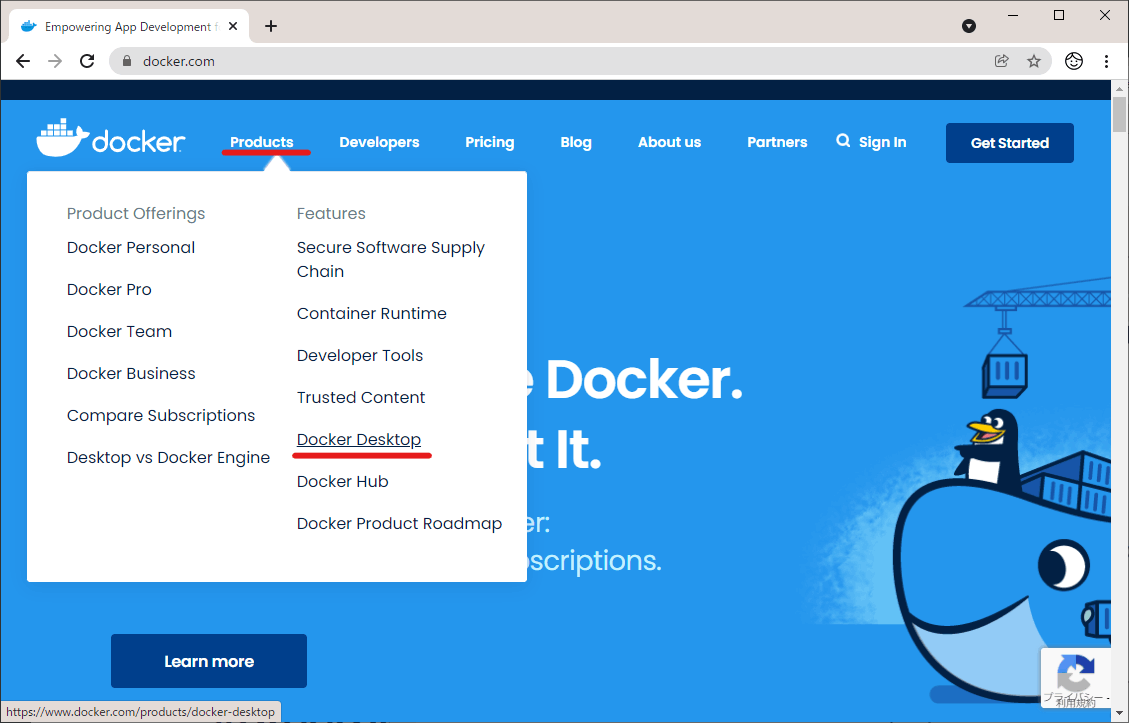
Task: Select the Empowering App Development tab
Action: (x=128, y=27)
